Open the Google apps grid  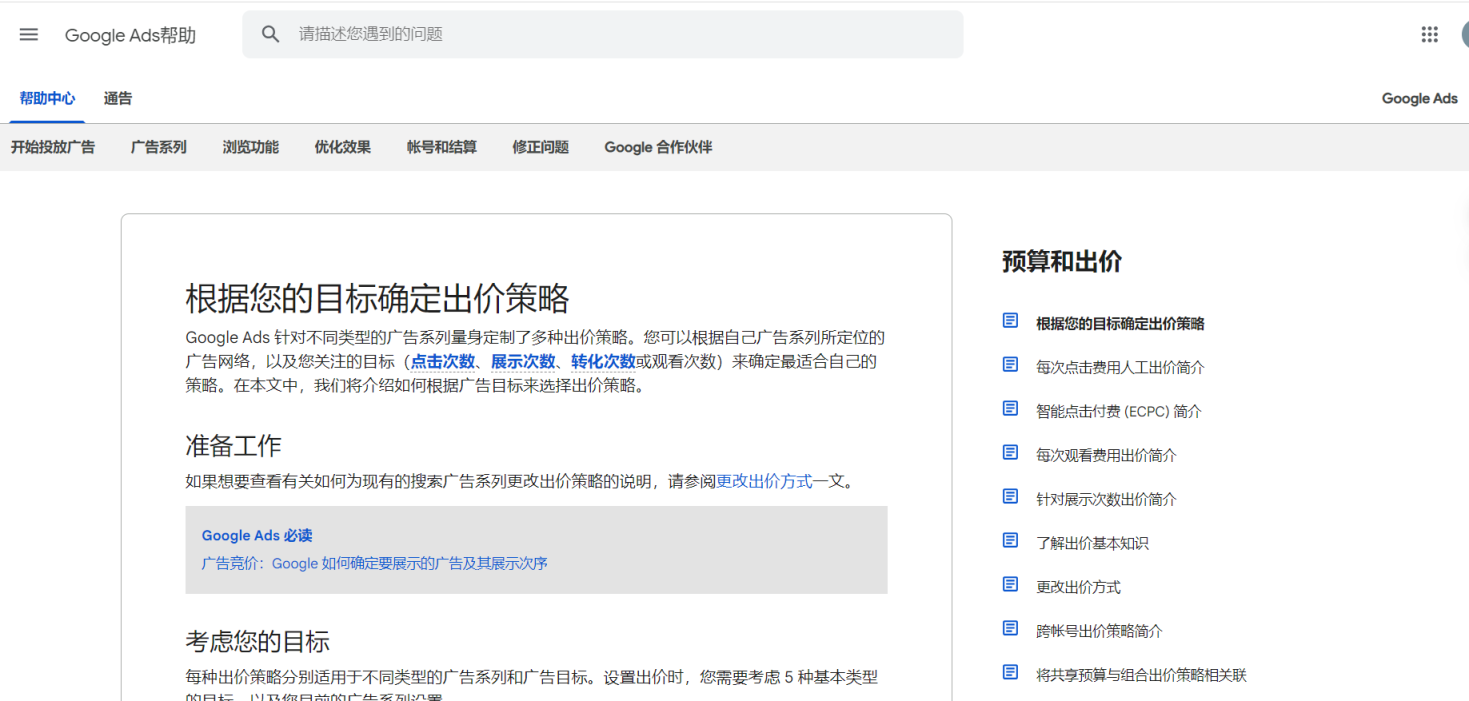(x=1429, y=33)
